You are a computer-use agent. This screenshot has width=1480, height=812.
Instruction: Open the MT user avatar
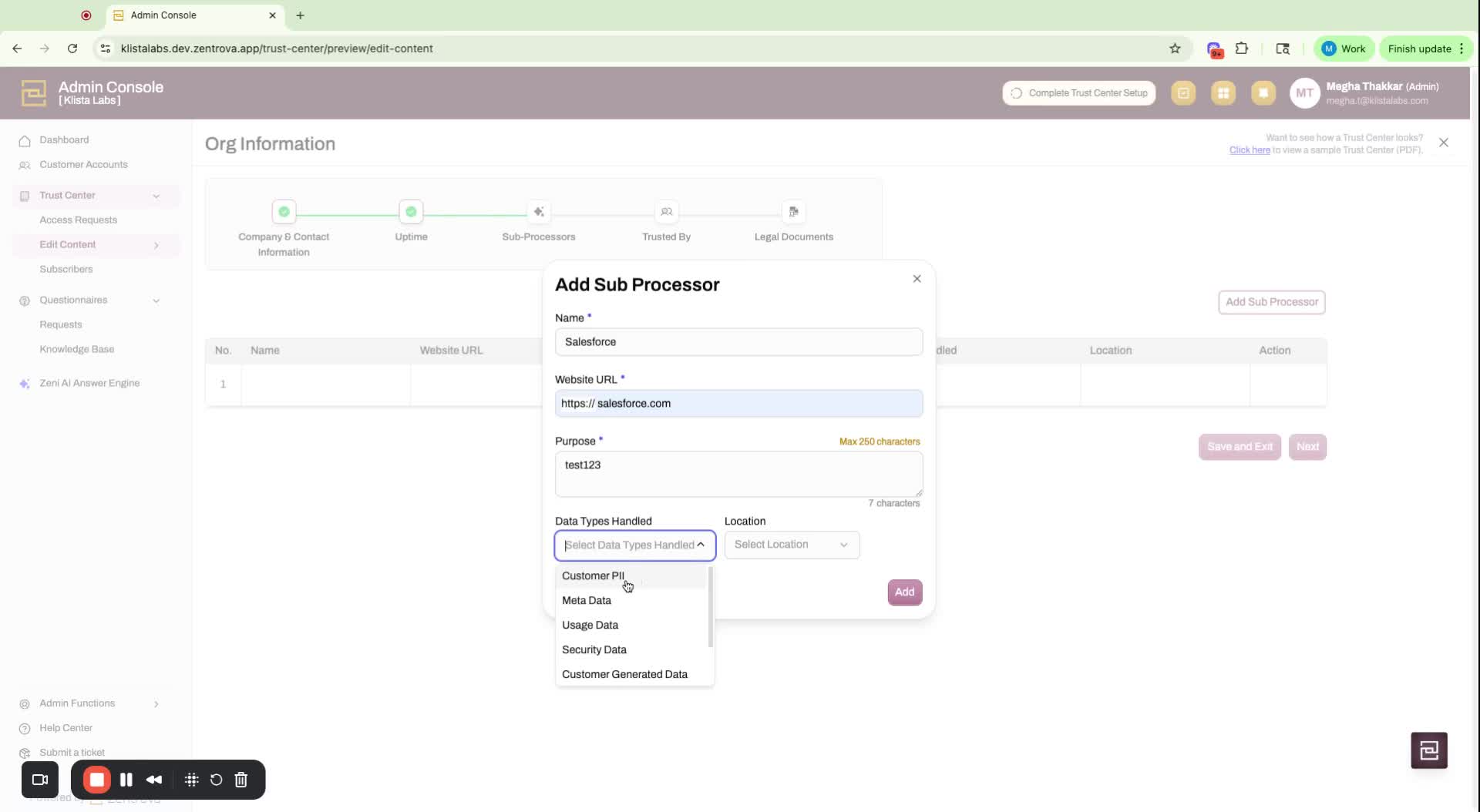[x=1304, y=93]
